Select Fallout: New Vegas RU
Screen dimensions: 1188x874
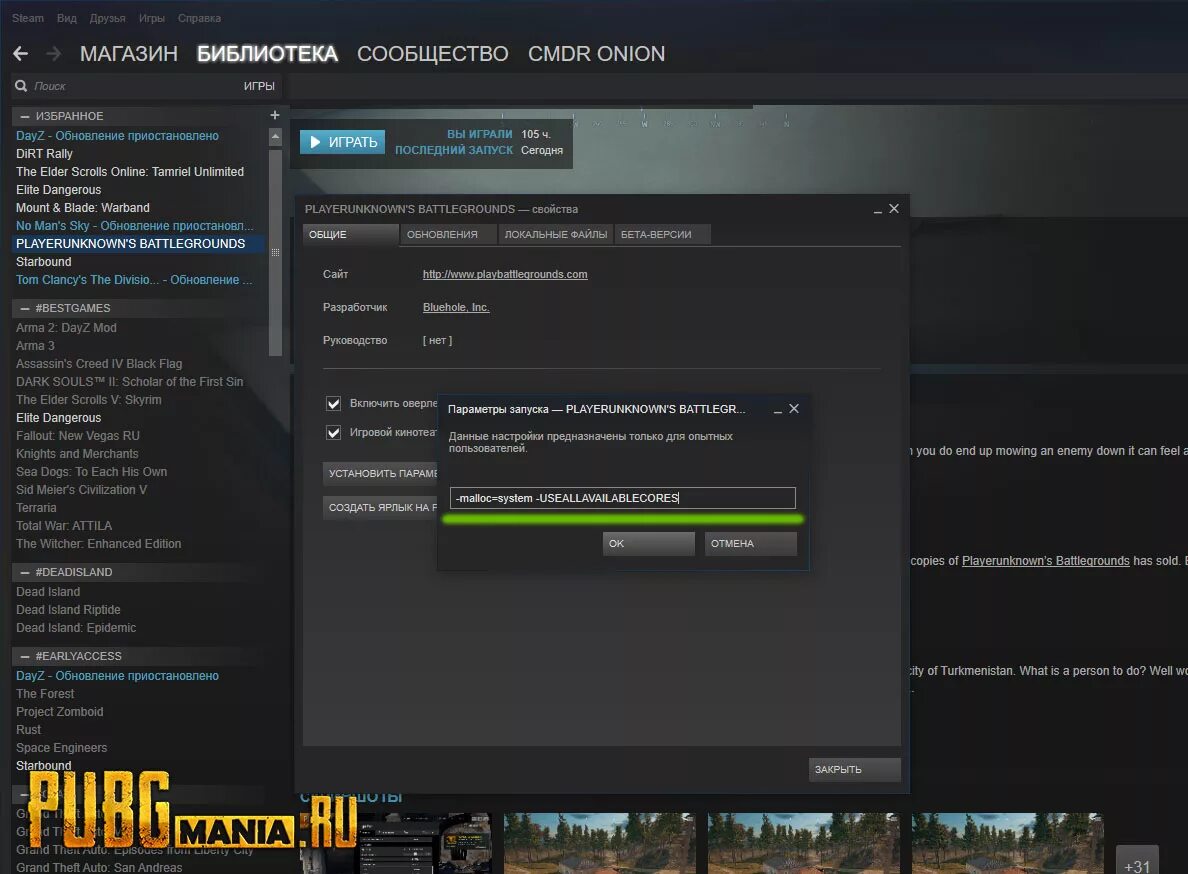tap(77, 436)
